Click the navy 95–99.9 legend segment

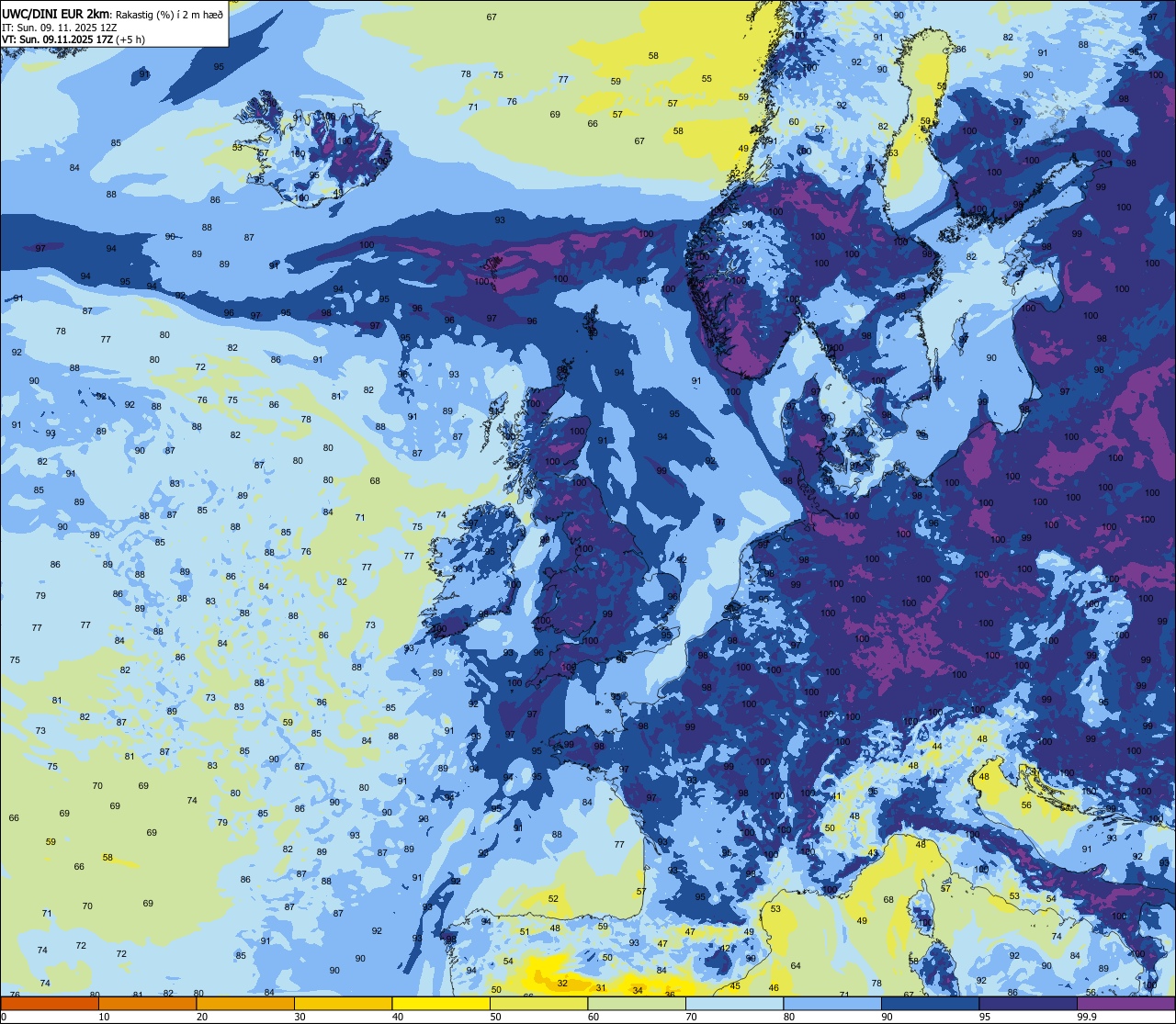(1028, 1004)
